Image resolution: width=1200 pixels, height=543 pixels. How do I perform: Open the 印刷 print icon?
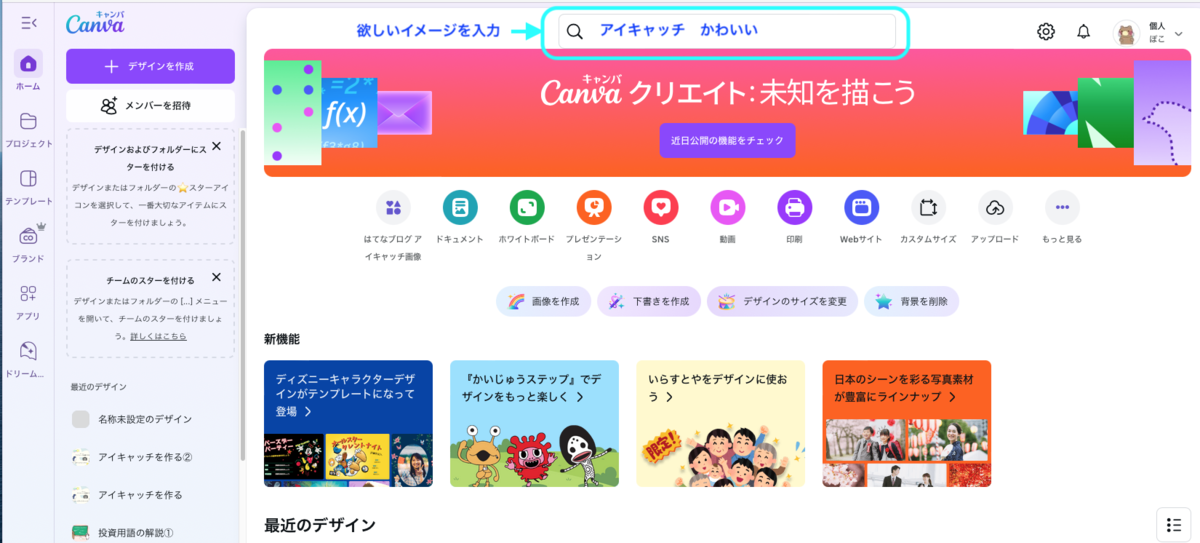(x=795, y=208)
